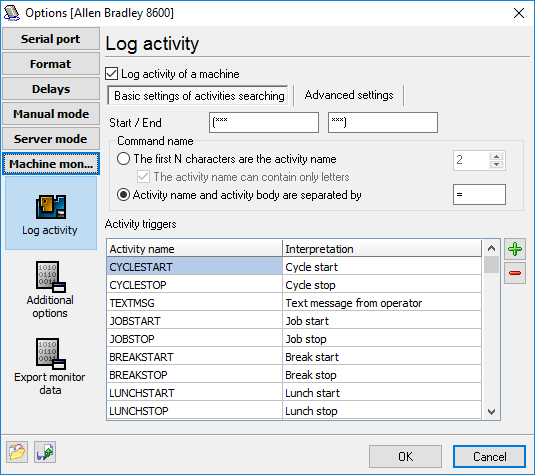This screenshot has height=475, width=535.
Task: Open the Delays section
Action: 51,89
